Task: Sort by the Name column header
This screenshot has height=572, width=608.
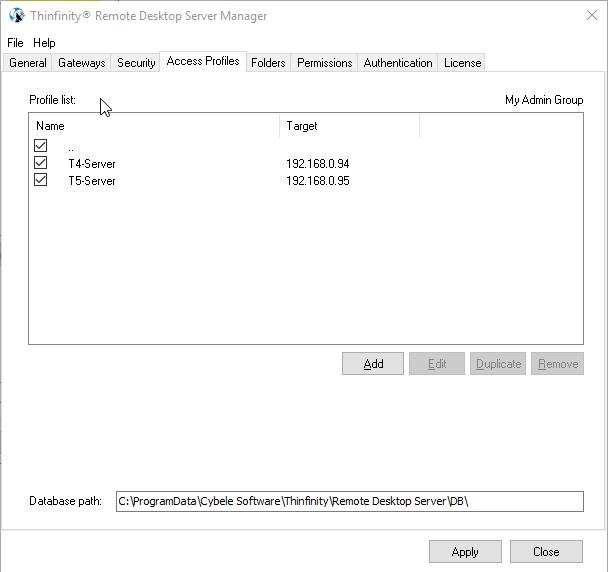Action: [154, 126]
